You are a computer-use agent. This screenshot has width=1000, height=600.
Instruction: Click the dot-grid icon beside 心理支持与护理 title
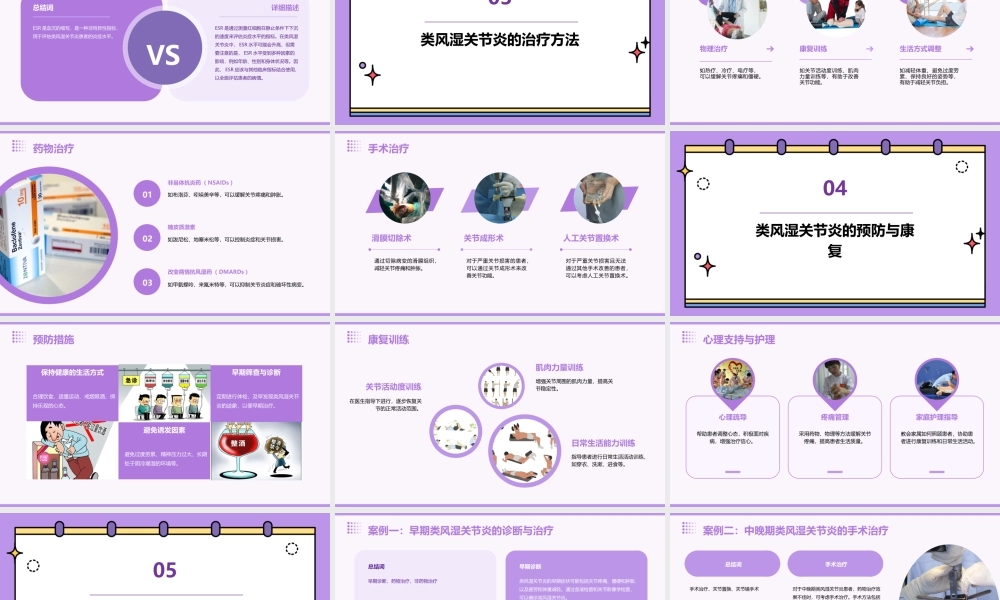(688, 337)
